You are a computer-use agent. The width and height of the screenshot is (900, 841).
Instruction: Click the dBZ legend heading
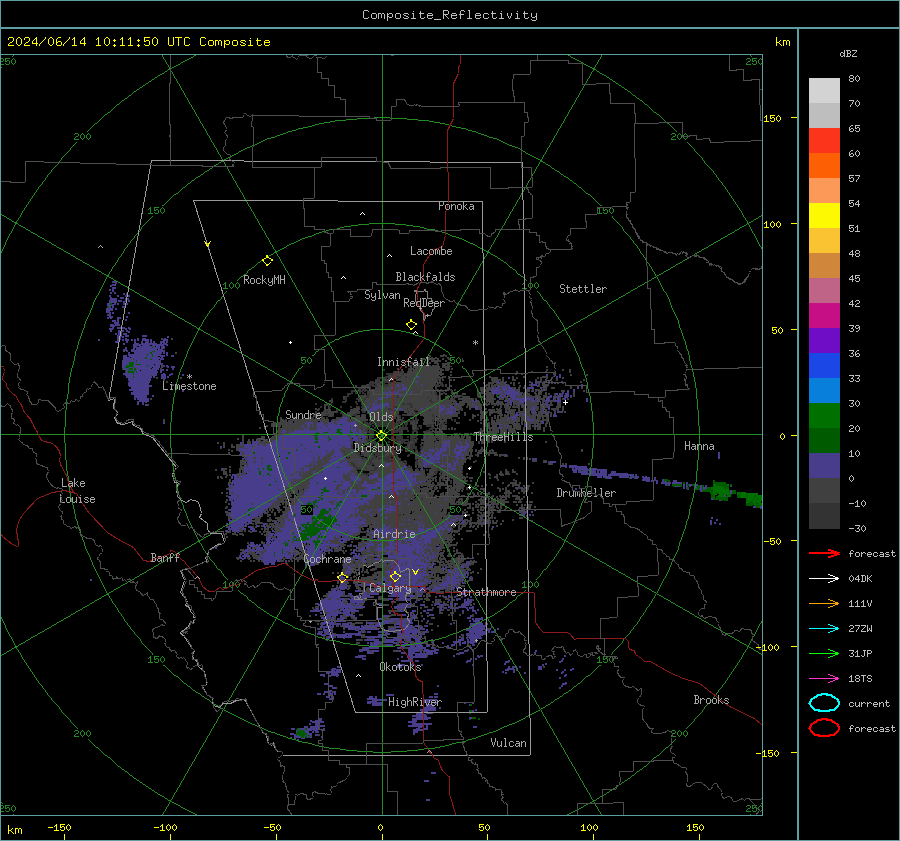click(x=848, y=53)
